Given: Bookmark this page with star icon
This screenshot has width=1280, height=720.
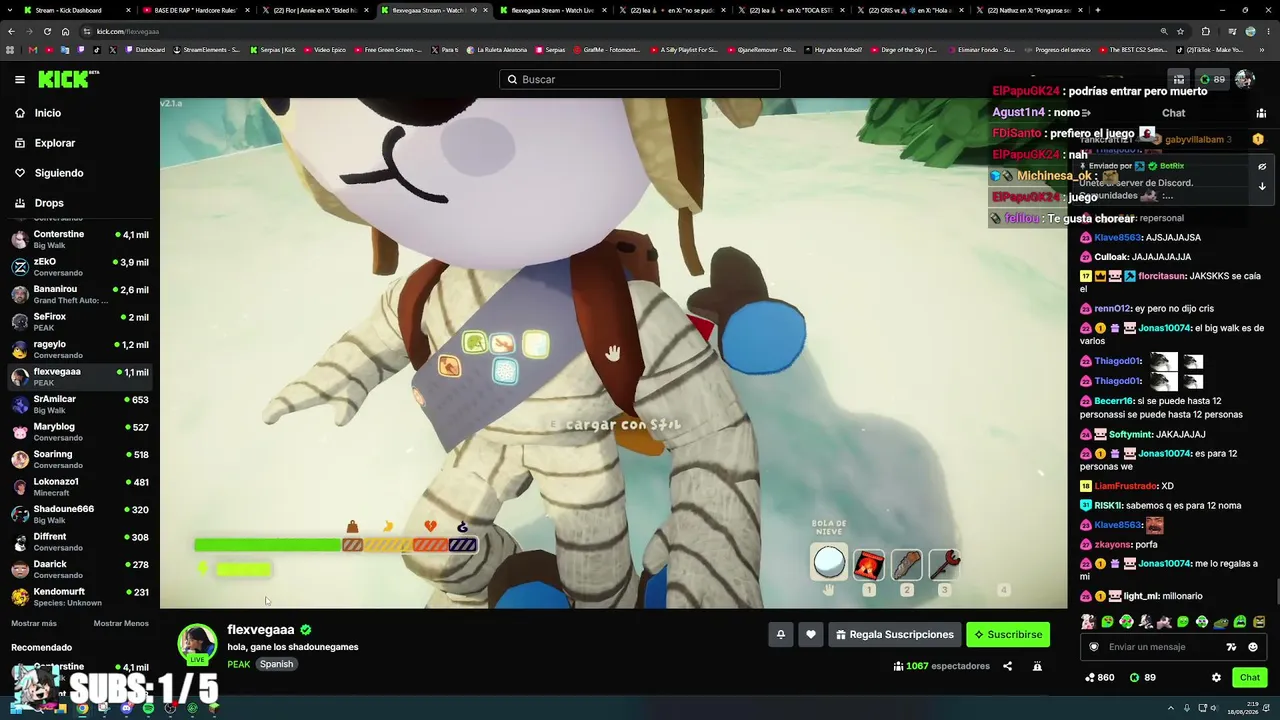Looking at the screenshot, I should (x=1180, y=31).
